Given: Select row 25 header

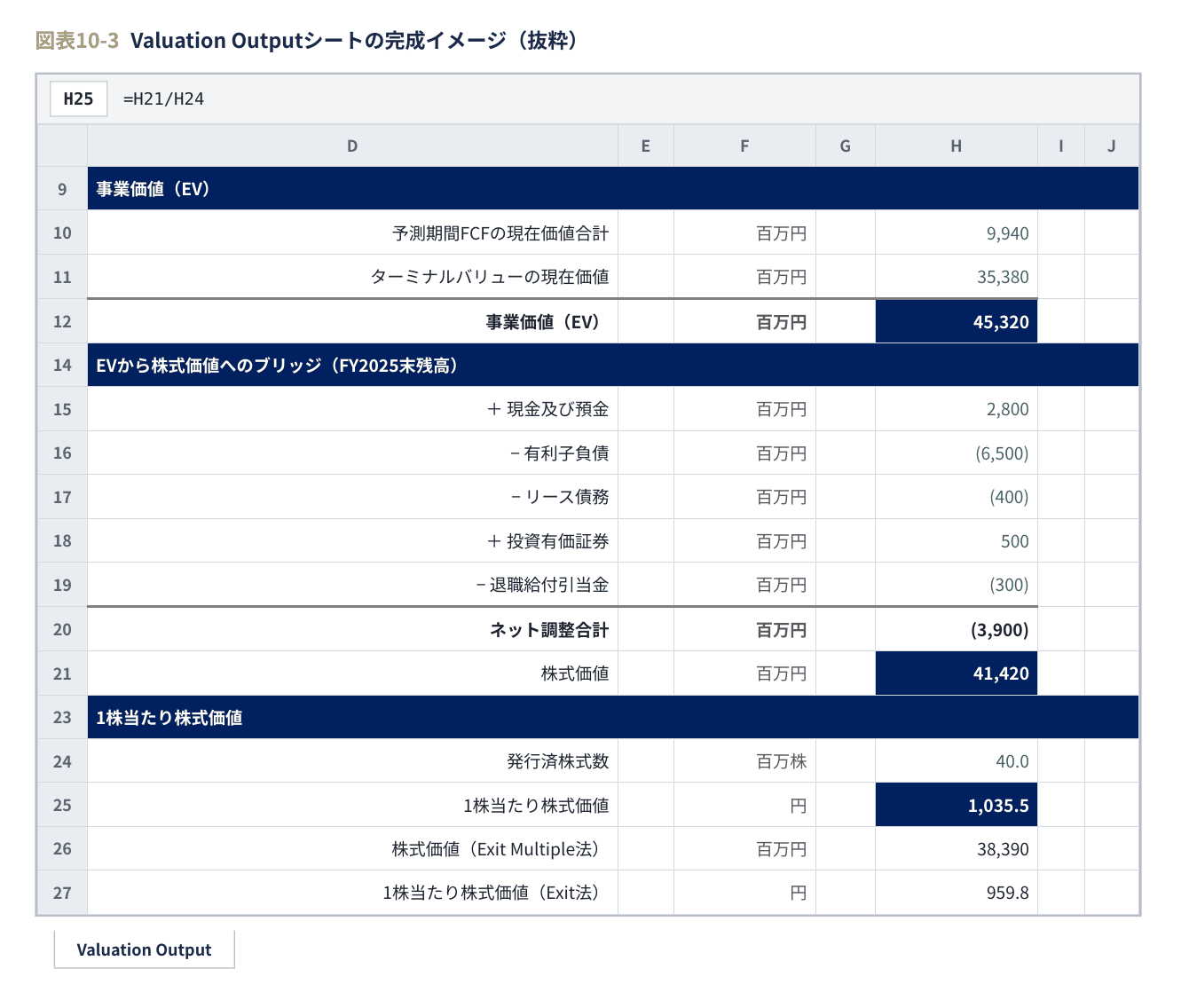Looking at the screenshot, I should (62, 805).
